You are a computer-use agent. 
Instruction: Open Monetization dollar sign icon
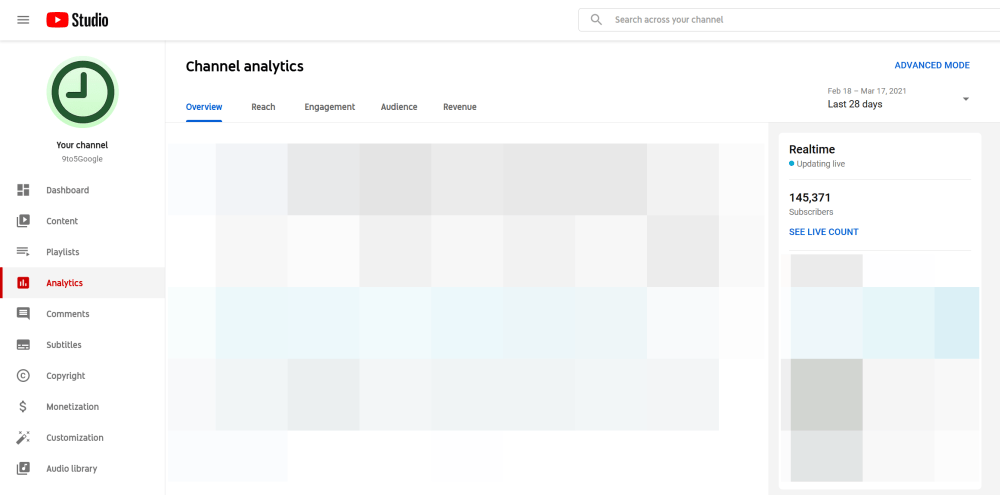point(23,407)
